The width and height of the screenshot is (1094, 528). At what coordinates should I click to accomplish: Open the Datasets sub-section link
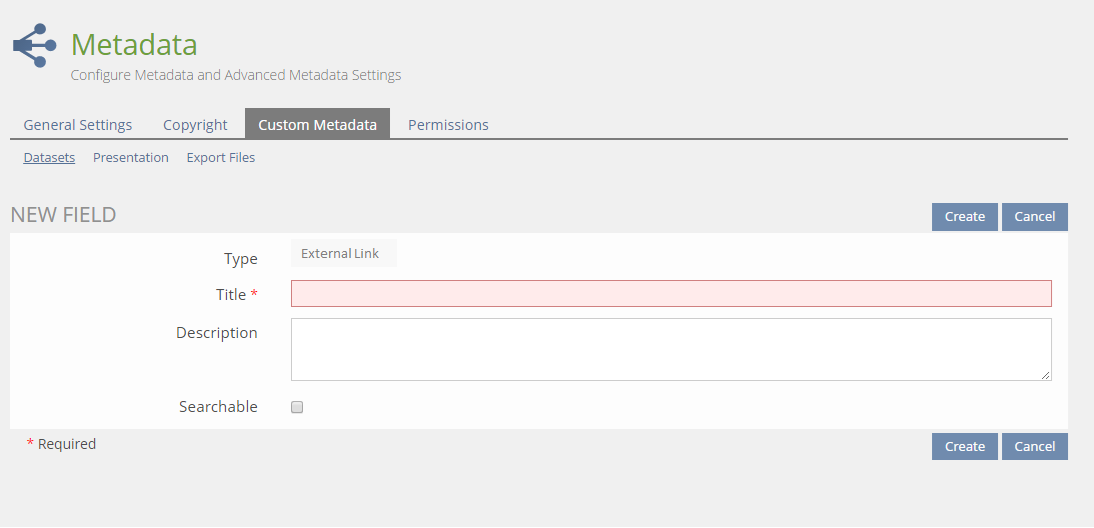point(49,158)
